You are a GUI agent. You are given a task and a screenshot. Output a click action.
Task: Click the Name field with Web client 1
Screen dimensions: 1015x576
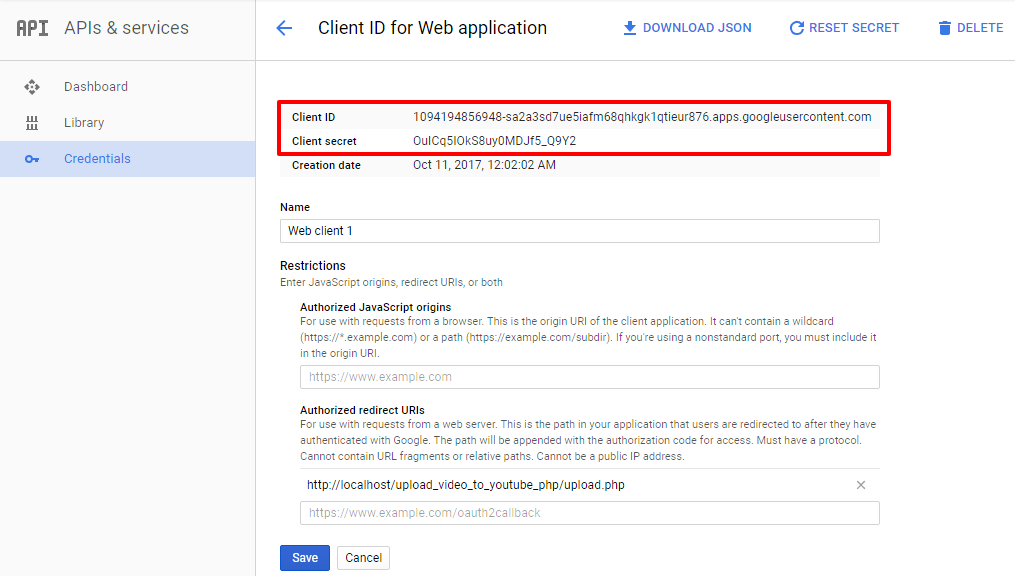point(580,231)
